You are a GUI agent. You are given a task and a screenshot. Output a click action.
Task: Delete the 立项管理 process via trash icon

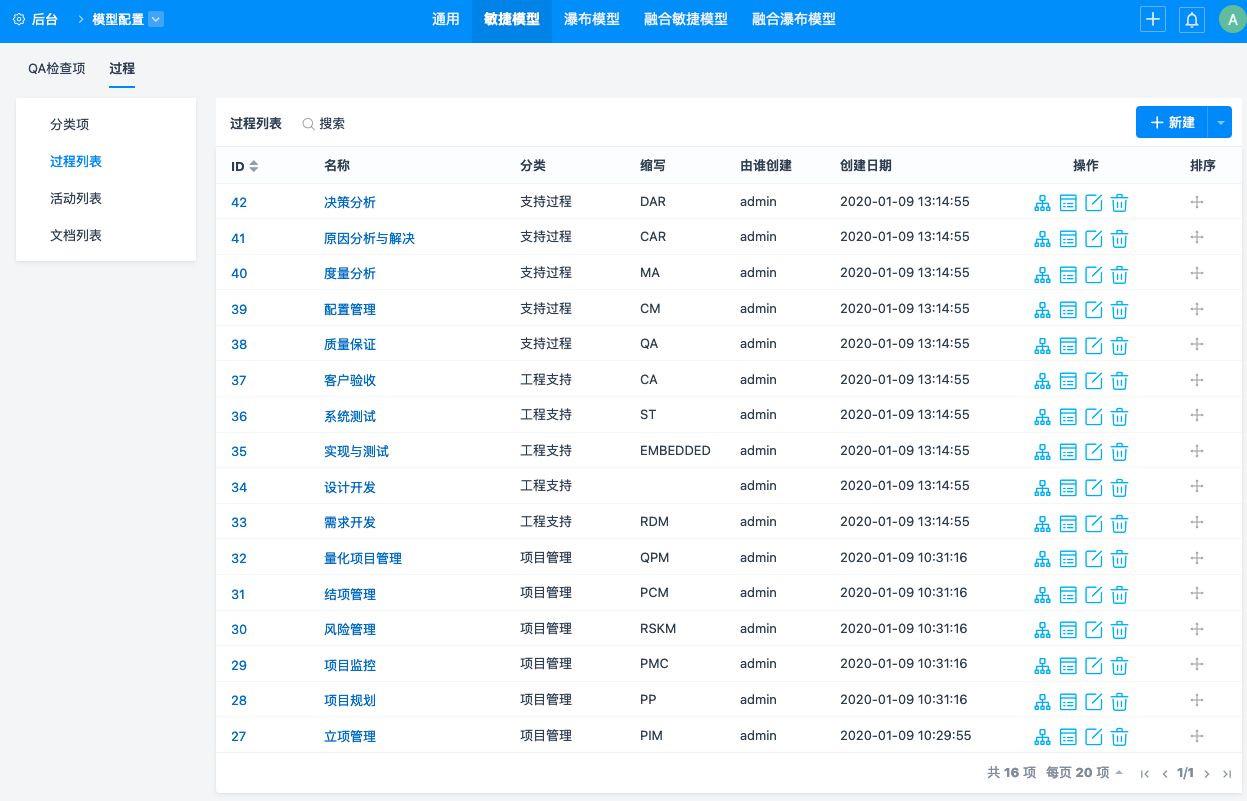[x=1120, y=736]
